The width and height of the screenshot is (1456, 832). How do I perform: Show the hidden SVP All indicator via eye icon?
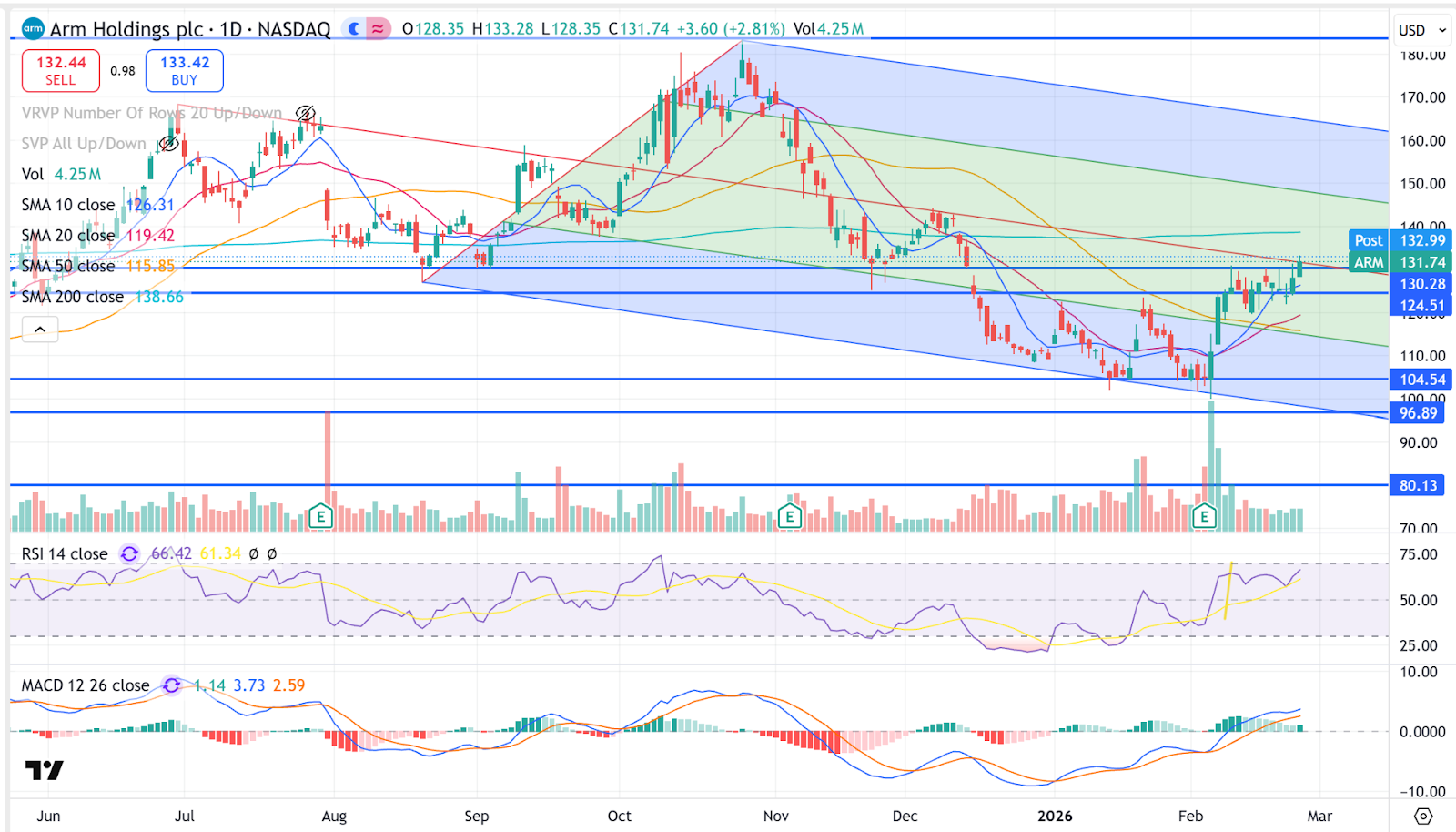tap(168, 144)
